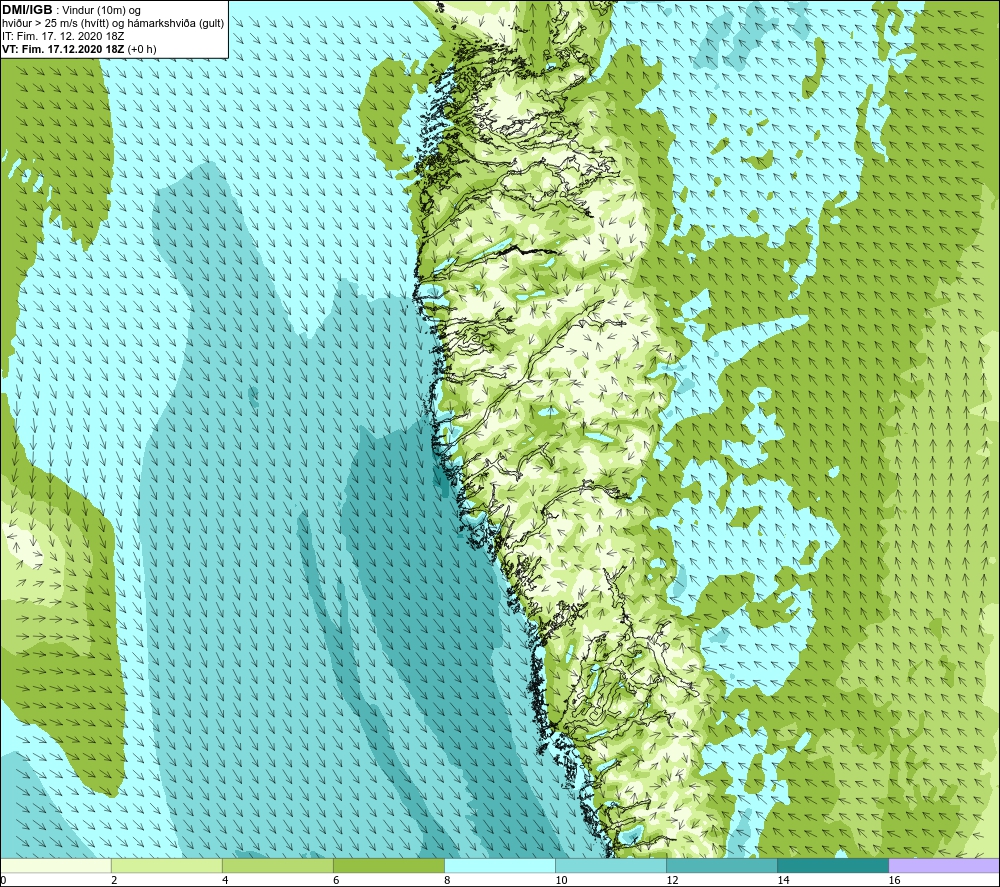This screenshot has width=1000, height=887.
Task: Click the purple legend swatch above 16 m/s
Action: [x=944, y=865]
